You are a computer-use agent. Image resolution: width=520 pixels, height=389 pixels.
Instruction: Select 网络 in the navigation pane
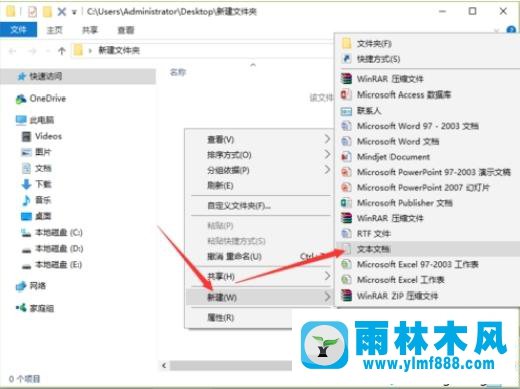point(31,286)
